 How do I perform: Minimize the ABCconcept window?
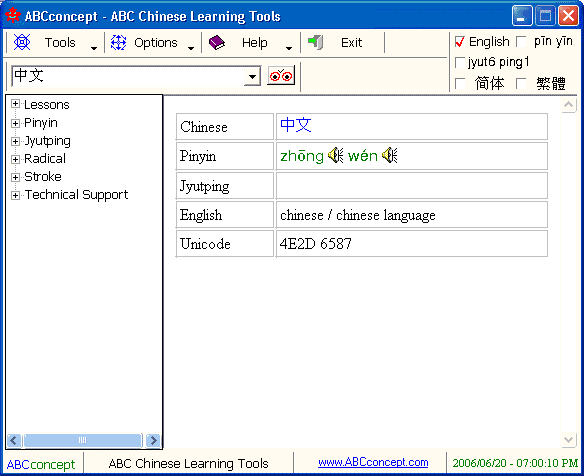(x=522, y=16)
